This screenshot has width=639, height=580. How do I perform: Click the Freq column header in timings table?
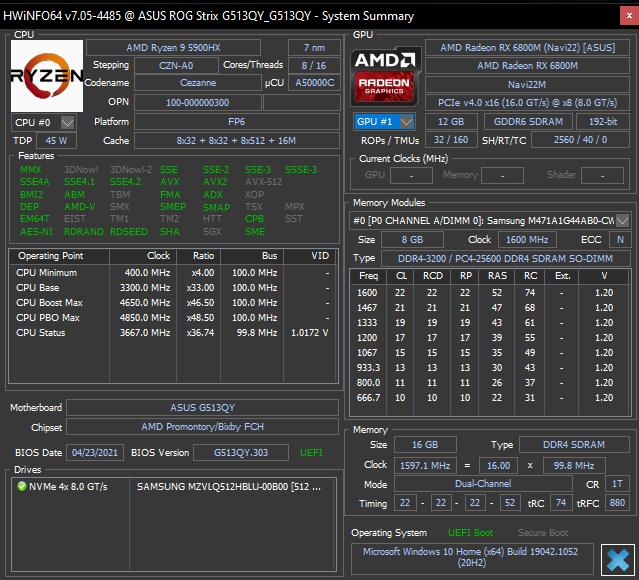tap(368, 276)
